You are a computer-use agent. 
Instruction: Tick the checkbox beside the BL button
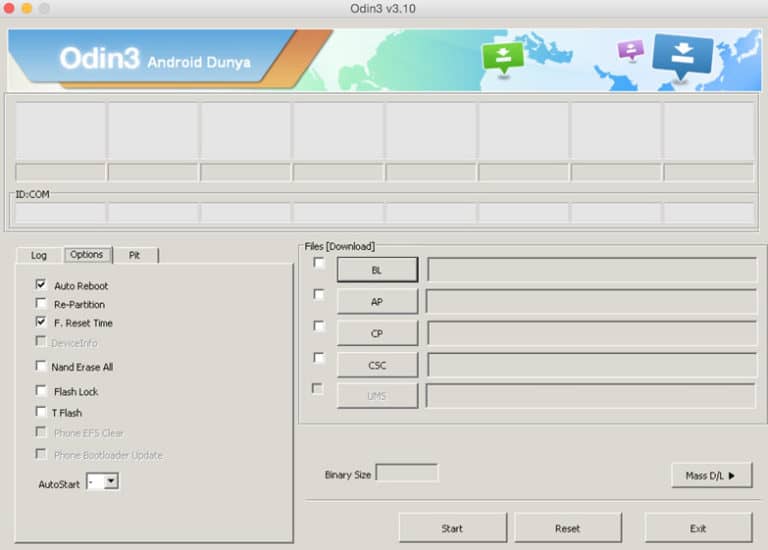[x=318, y=263]
